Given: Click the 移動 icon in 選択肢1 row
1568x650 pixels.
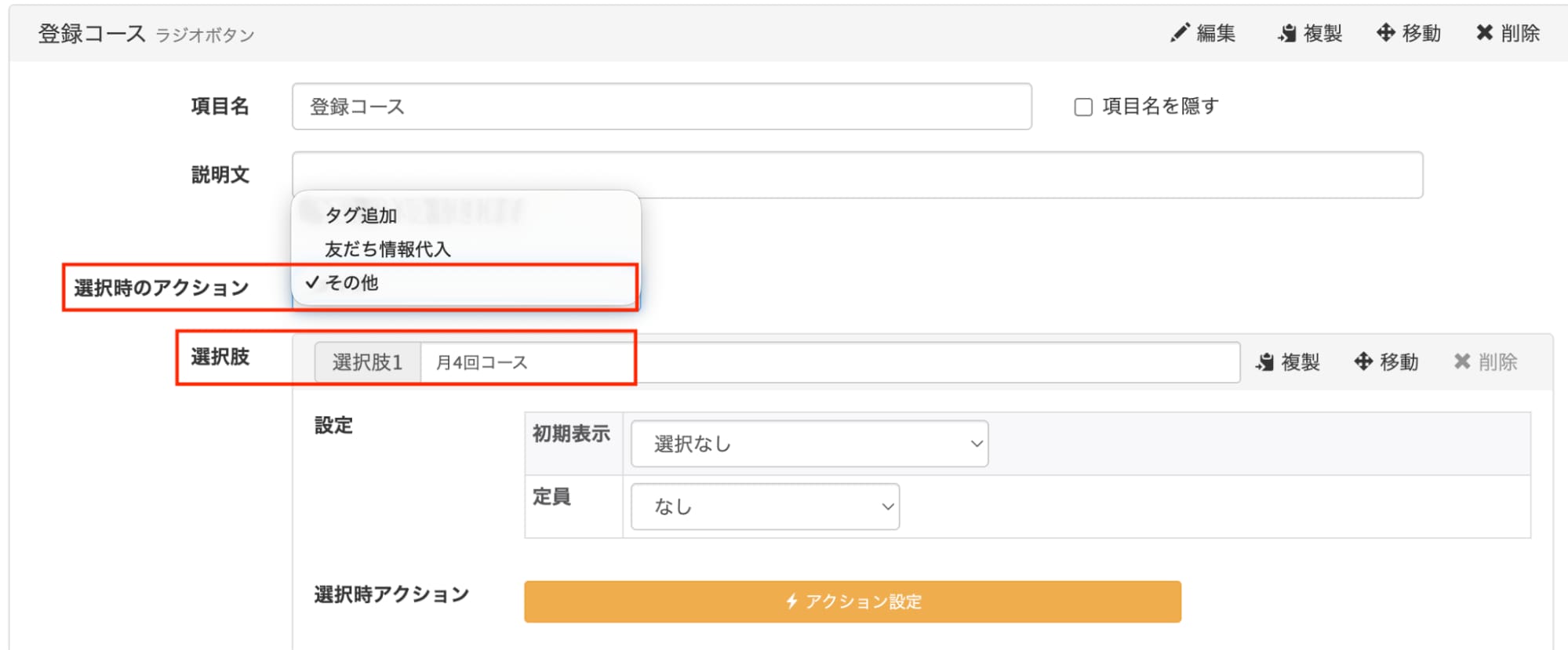Looking at the screenshot, I should (x=1363, y=361).
